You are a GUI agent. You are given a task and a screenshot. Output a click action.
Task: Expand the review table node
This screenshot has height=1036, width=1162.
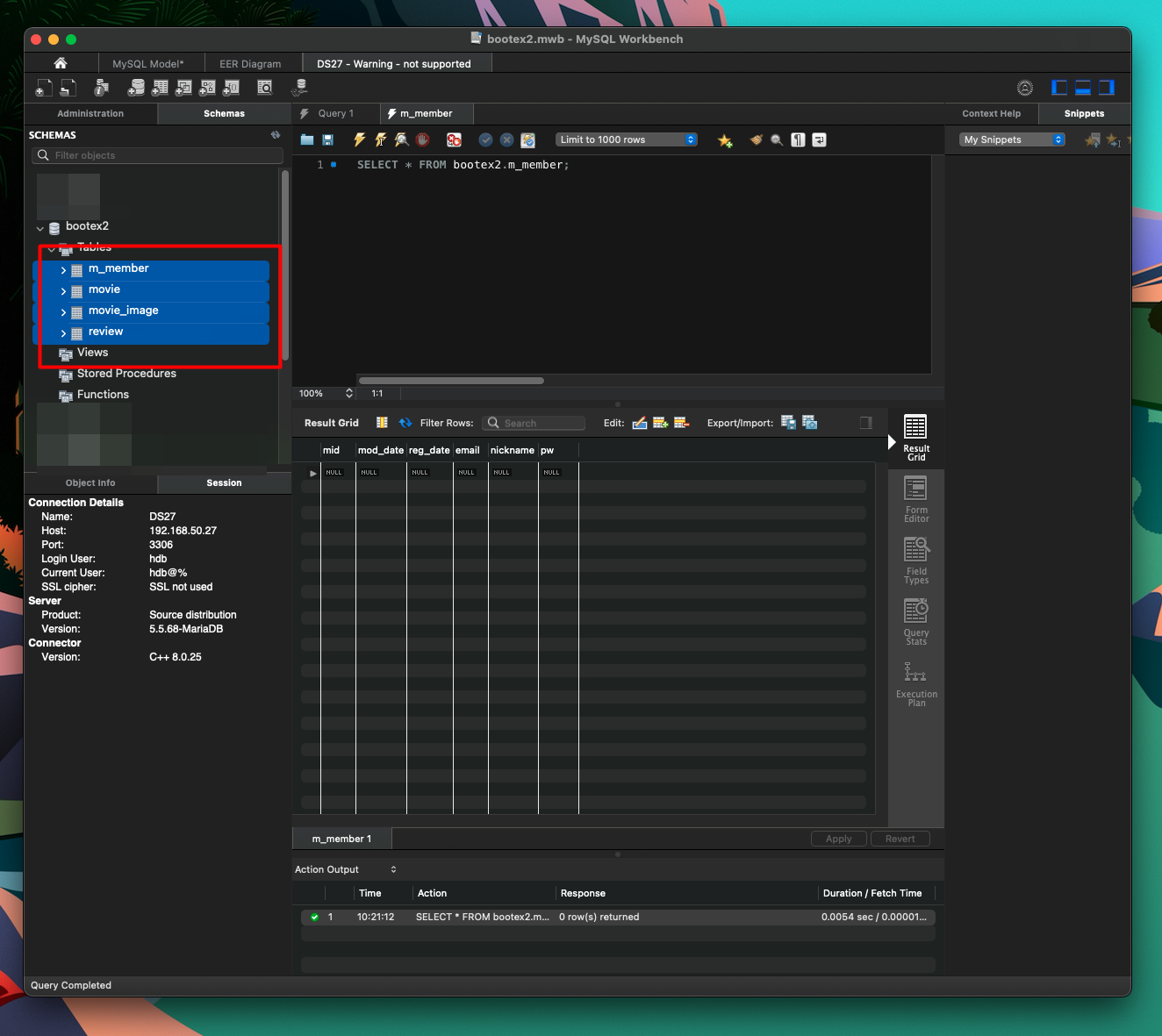(63, 333)
